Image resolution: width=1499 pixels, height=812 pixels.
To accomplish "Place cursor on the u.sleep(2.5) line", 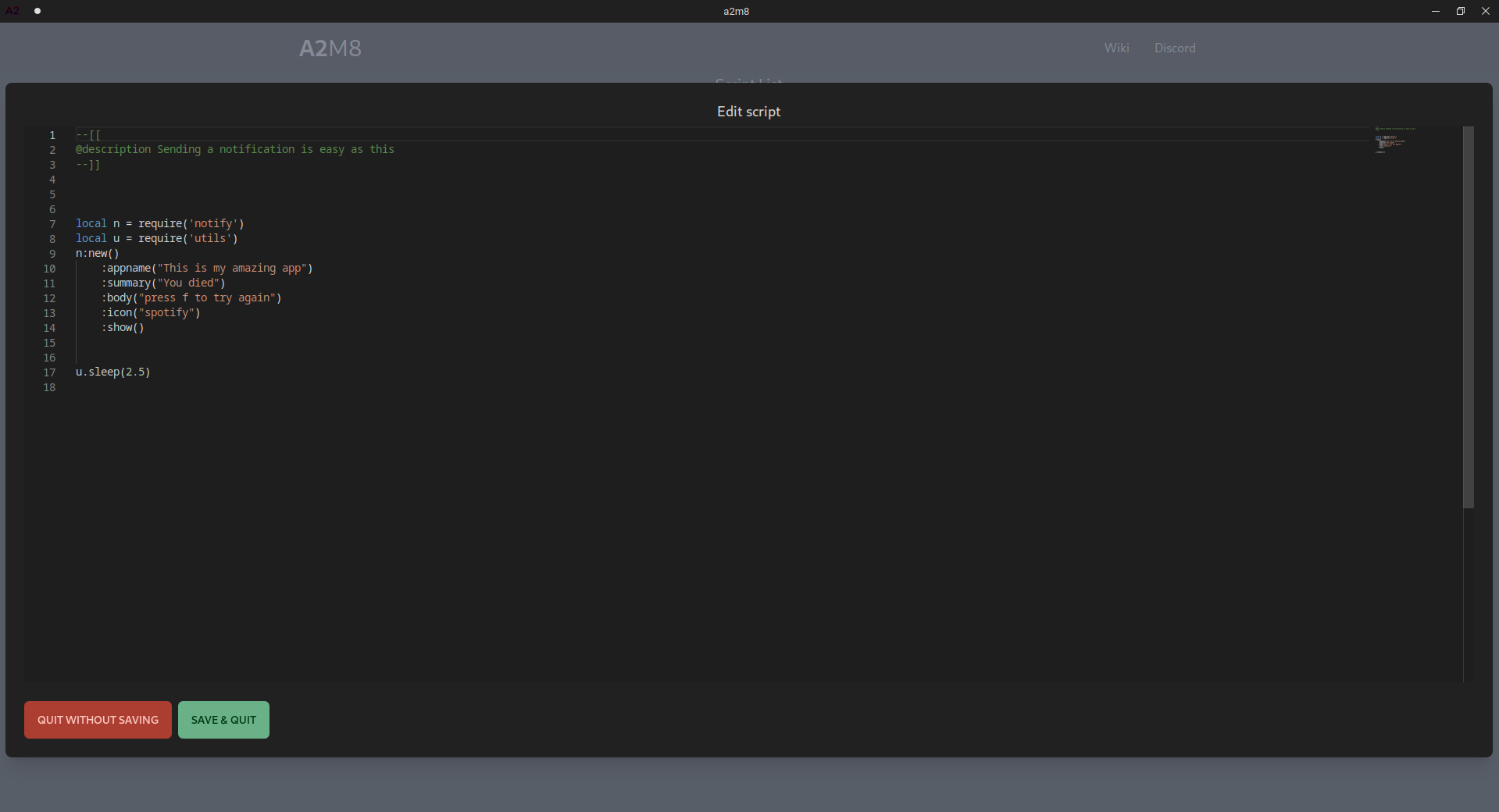I will tap(113, 372).
